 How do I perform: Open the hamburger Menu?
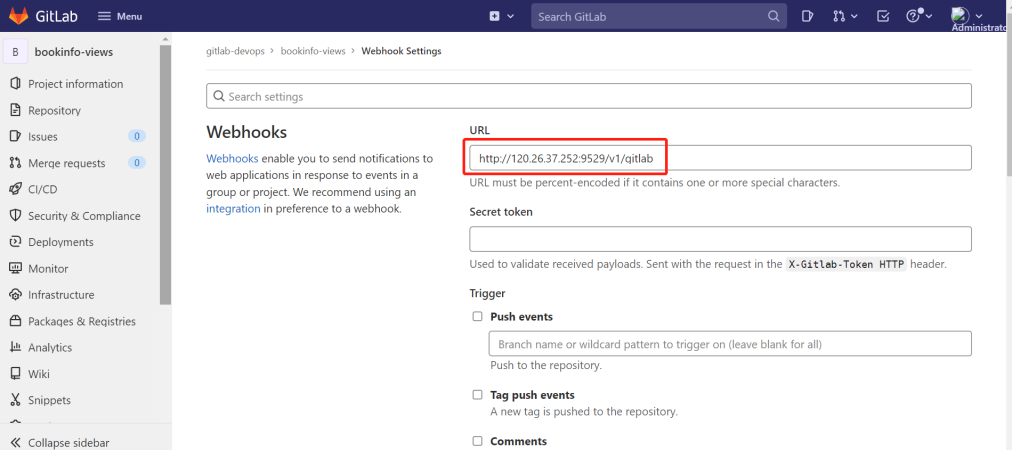click(120, 16)
